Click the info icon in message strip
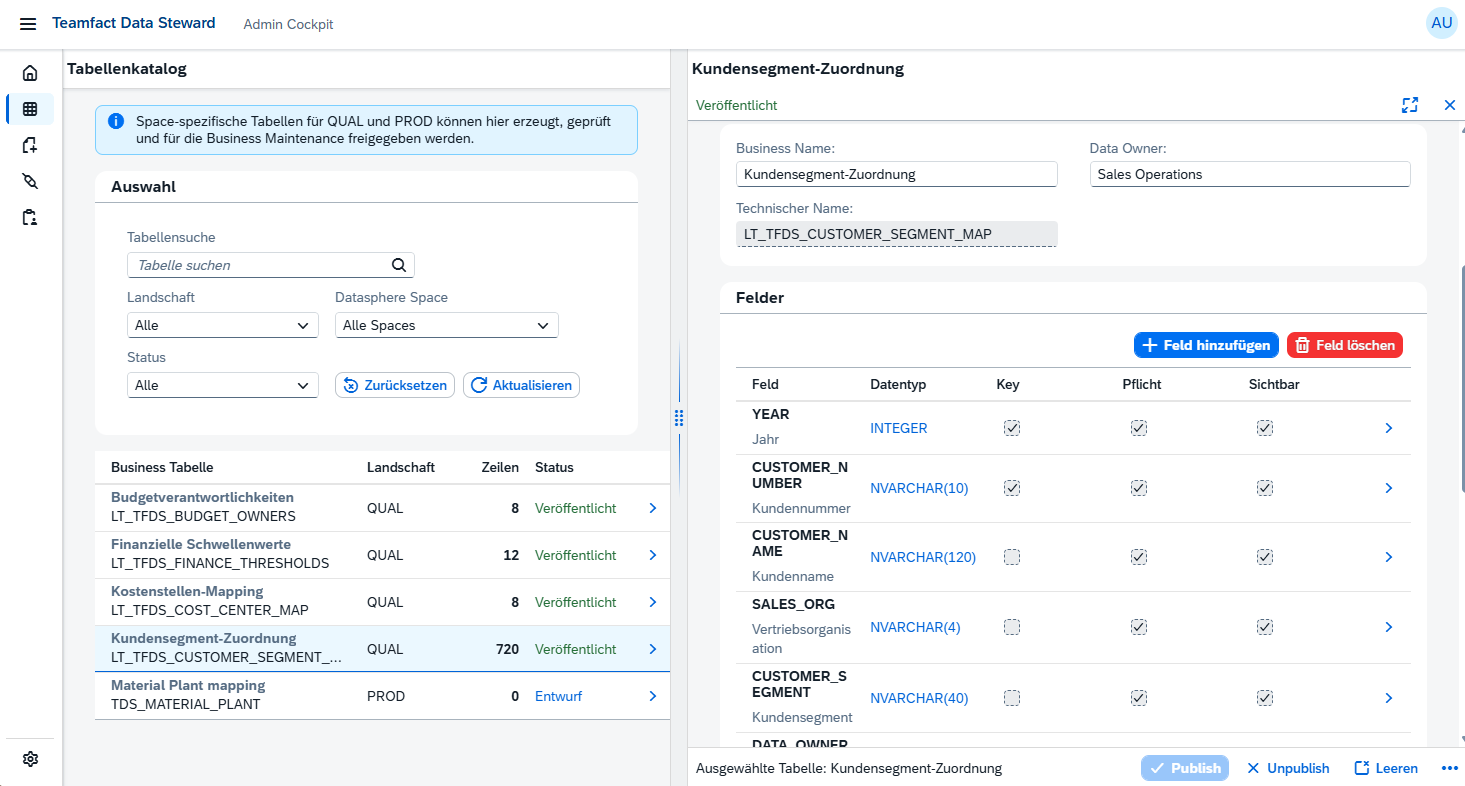The width and height of the screenshot is (1465, 786). 116,121
